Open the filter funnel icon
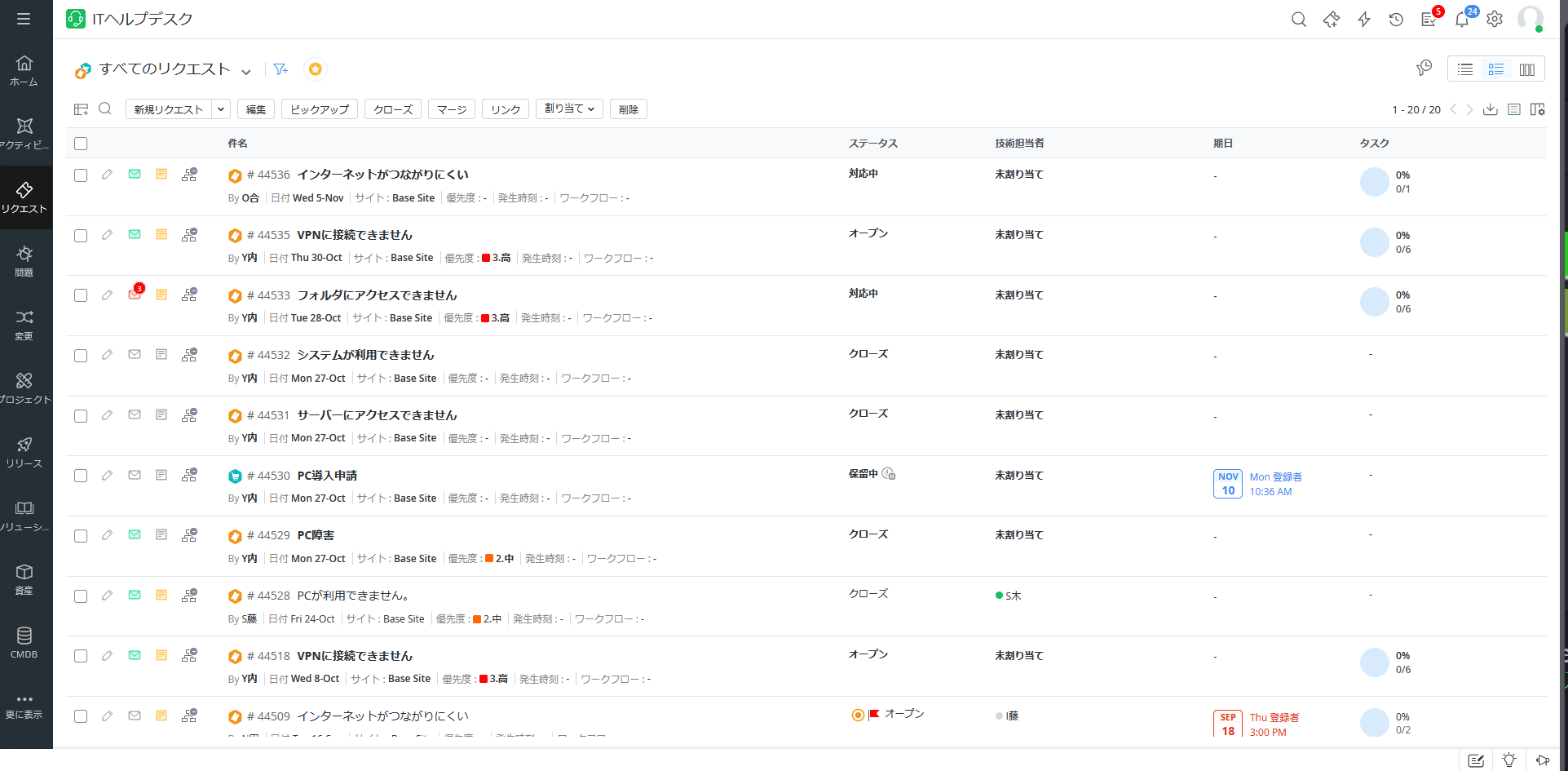The width and height of the screenshot is (1568, 771). [x=280, y=69]
